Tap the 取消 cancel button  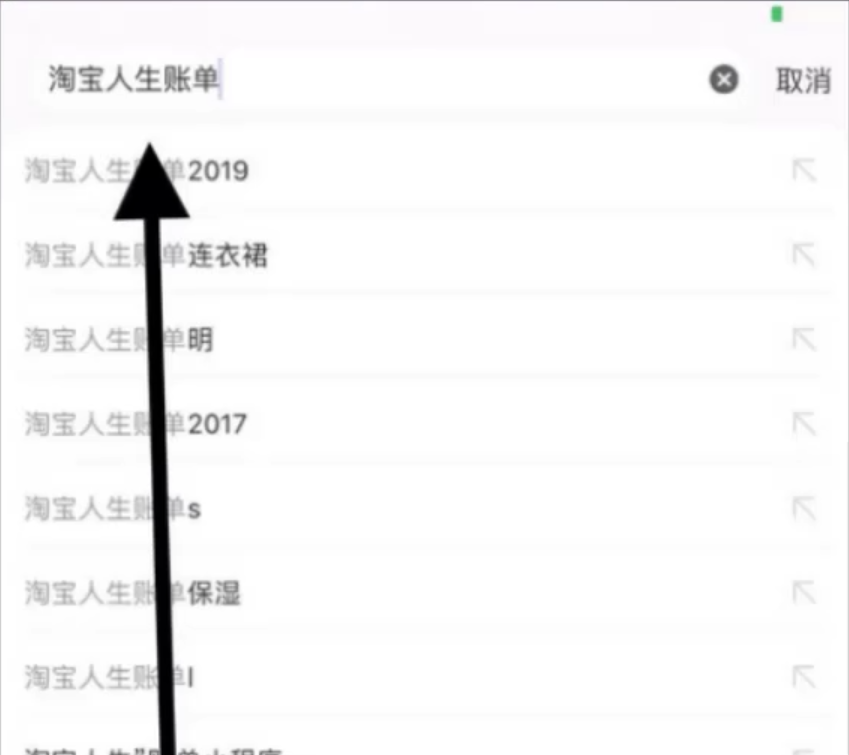pyautogui.click(x=804, y=81)
